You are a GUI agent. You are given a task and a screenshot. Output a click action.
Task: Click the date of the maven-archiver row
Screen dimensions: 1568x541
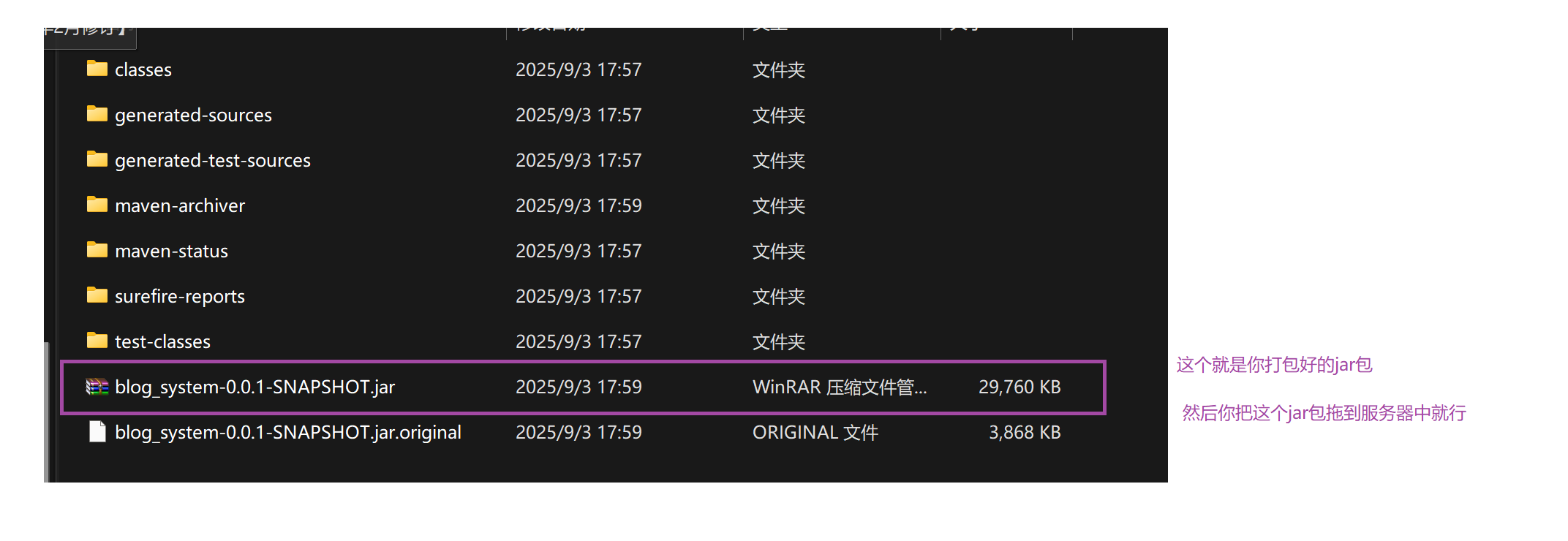(x=578, y=205)
